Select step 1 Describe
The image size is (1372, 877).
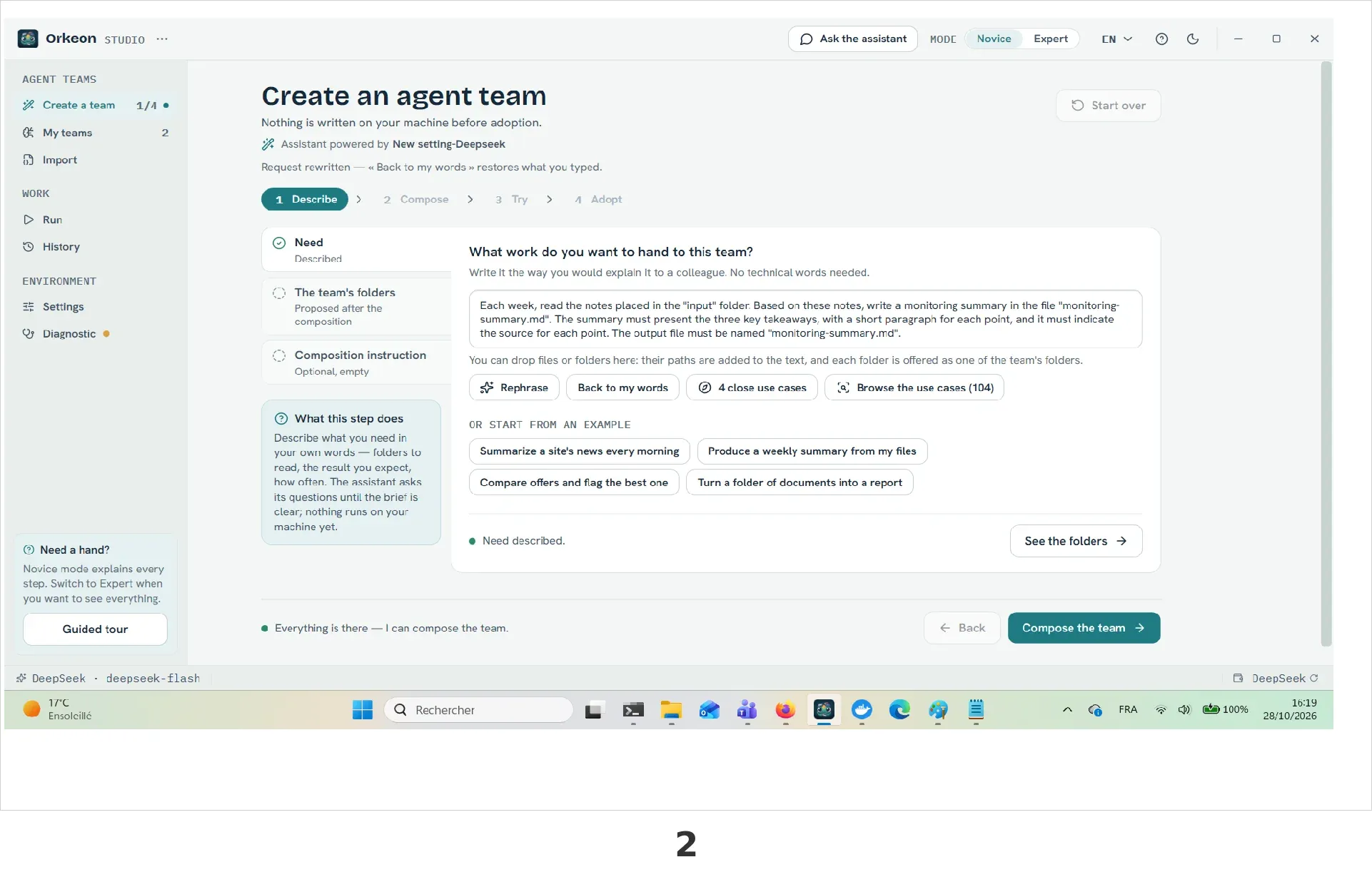click(305, 199)
